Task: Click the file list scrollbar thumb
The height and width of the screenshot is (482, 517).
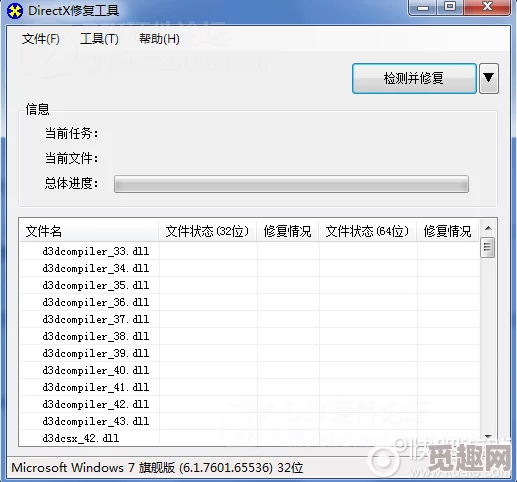Action: click(x=488, y=247)
